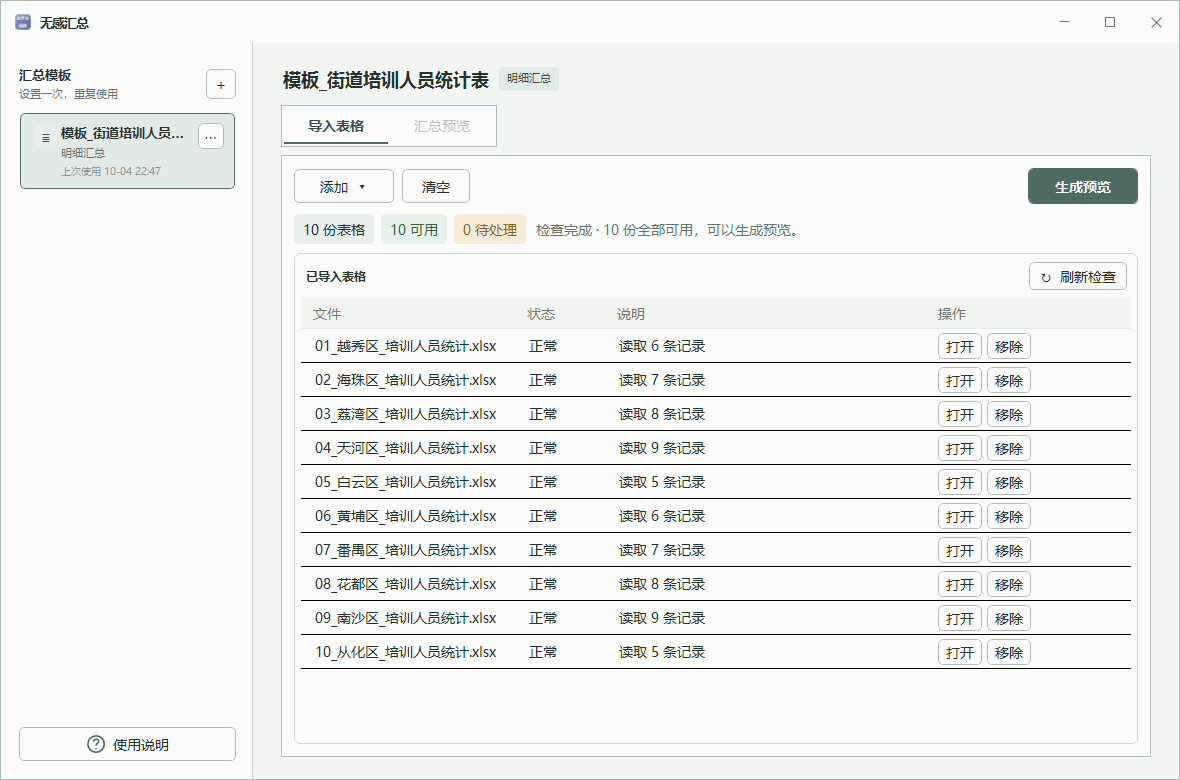Remove the 03_荔湾区 file
The height and width of the screenshot is (780, 1180).
click(1008, 414)
